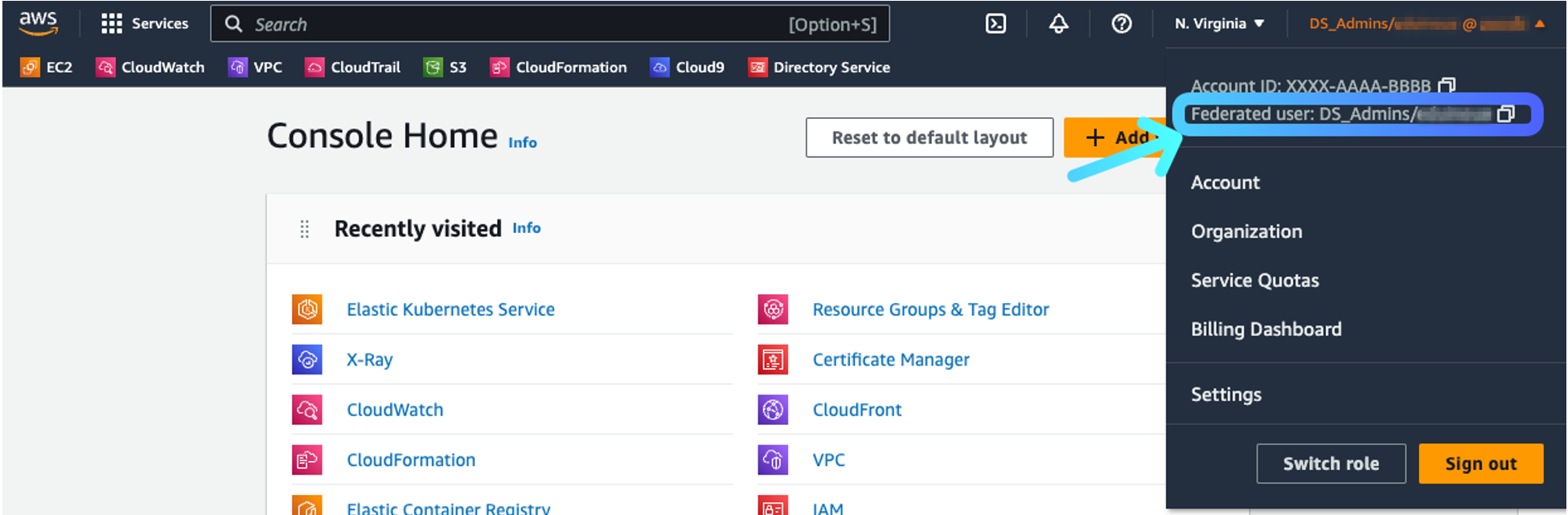Click the Certificate Manager icon
This screenshot has width=1568, height=515.
[x=773, y=359]
